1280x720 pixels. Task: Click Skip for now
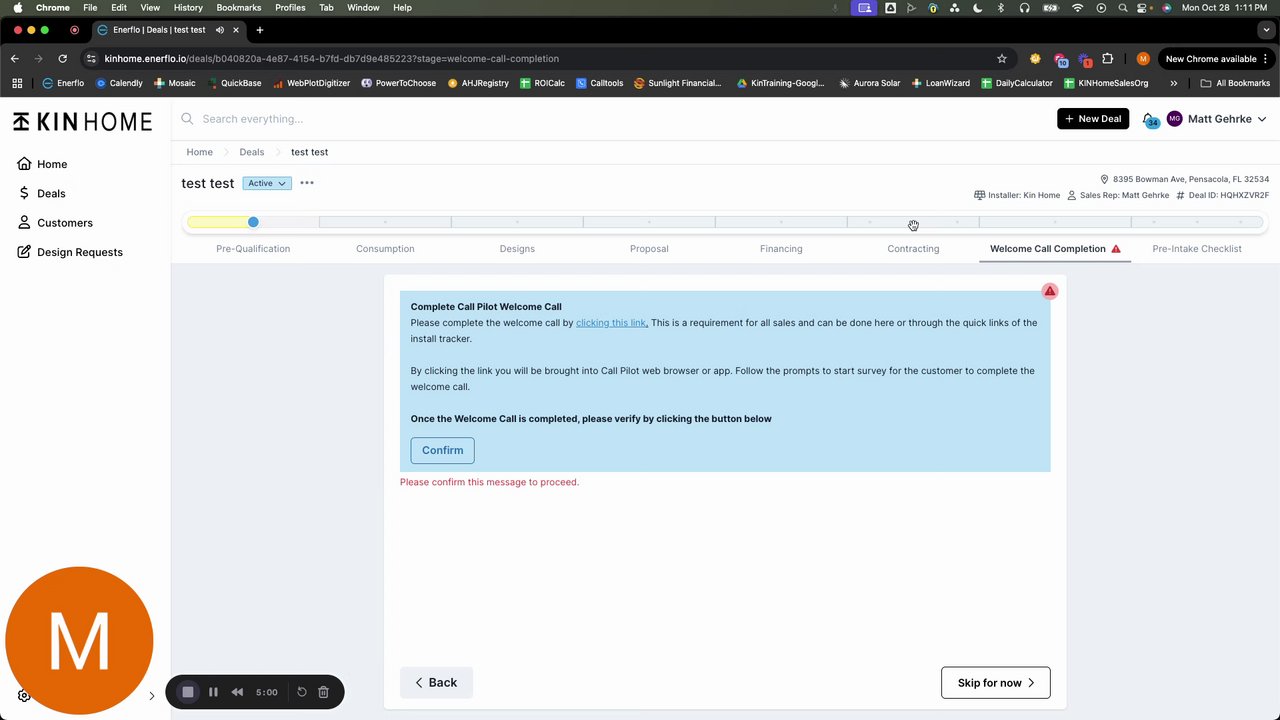point(996,683)
